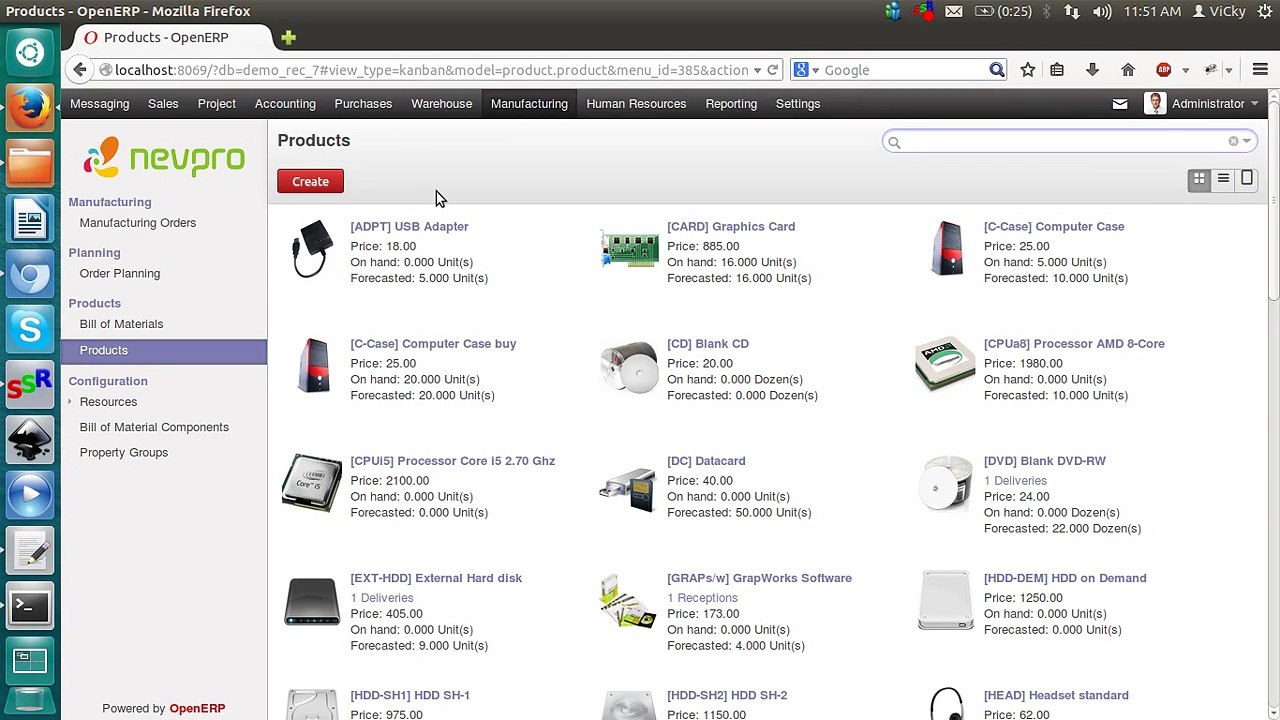This screenshot has height=720, width=1280.
Task: Click the search magnifier icon in Products
Action: 894,142
